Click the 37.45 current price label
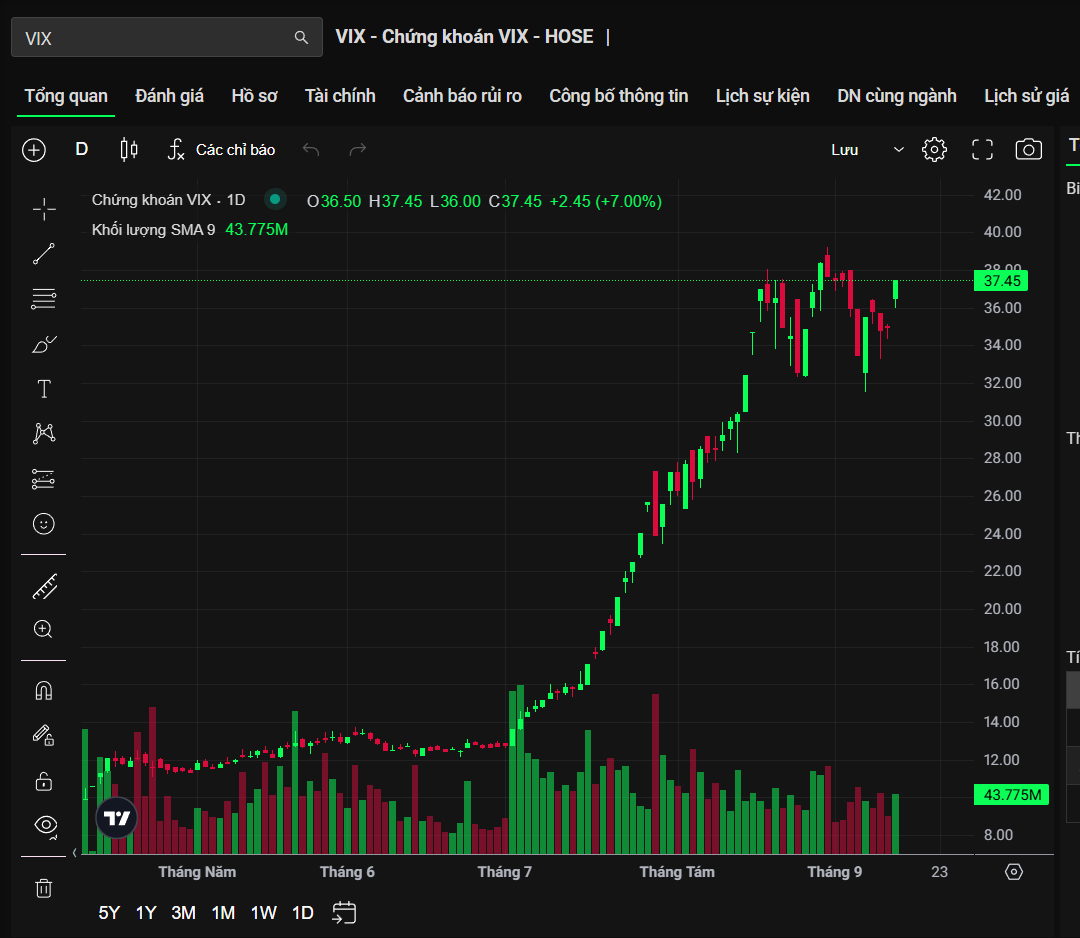 pyautogui.click(x=1001, y=281)
